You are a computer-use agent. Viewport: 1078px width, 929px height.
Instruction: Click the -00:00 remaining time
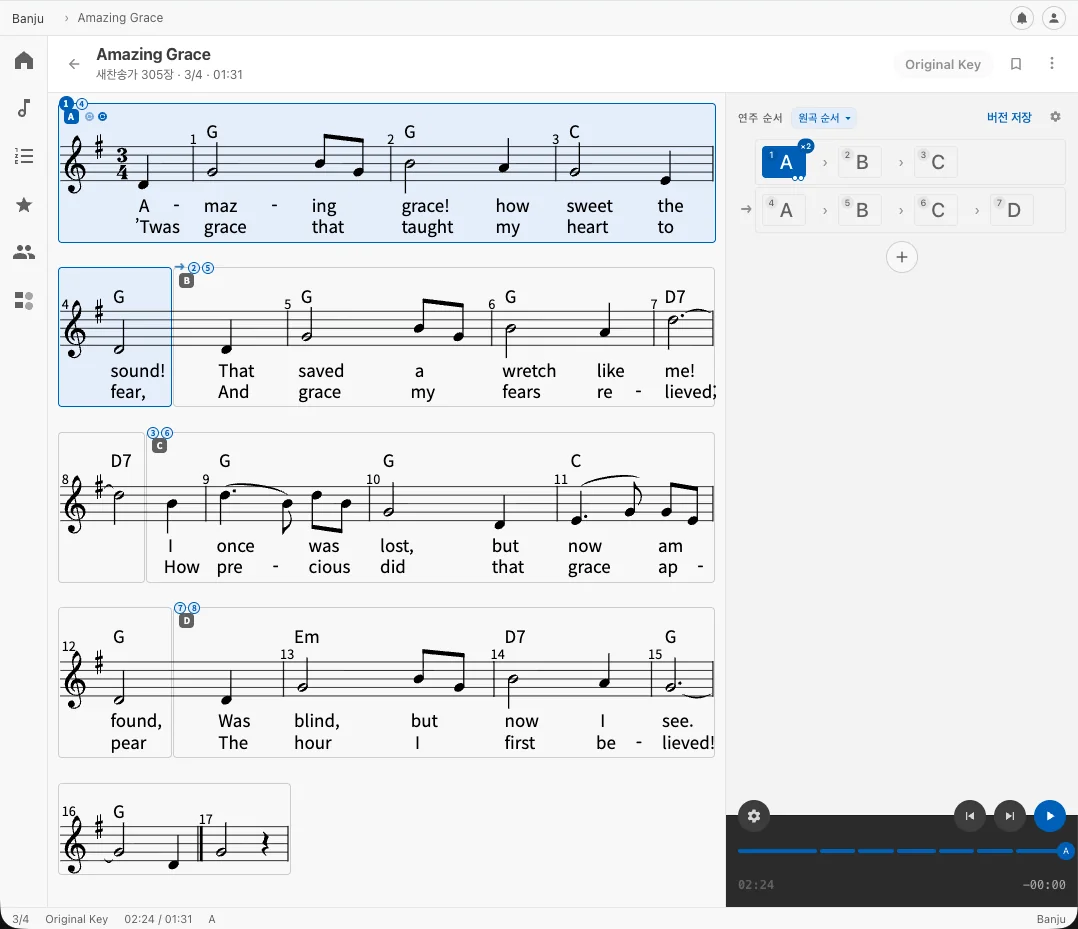pyautogui.click(x=1044, y=885)
